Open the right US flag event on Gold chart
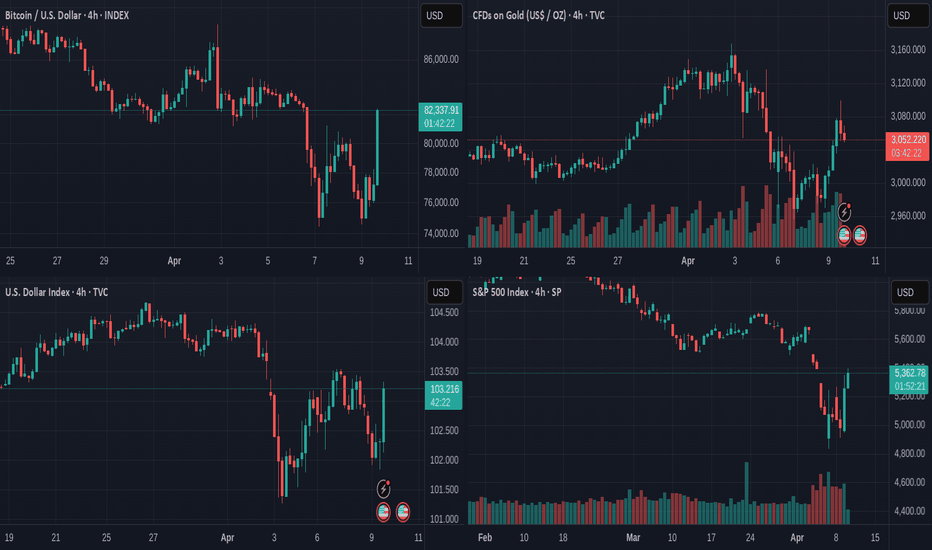 coord(859,235)
